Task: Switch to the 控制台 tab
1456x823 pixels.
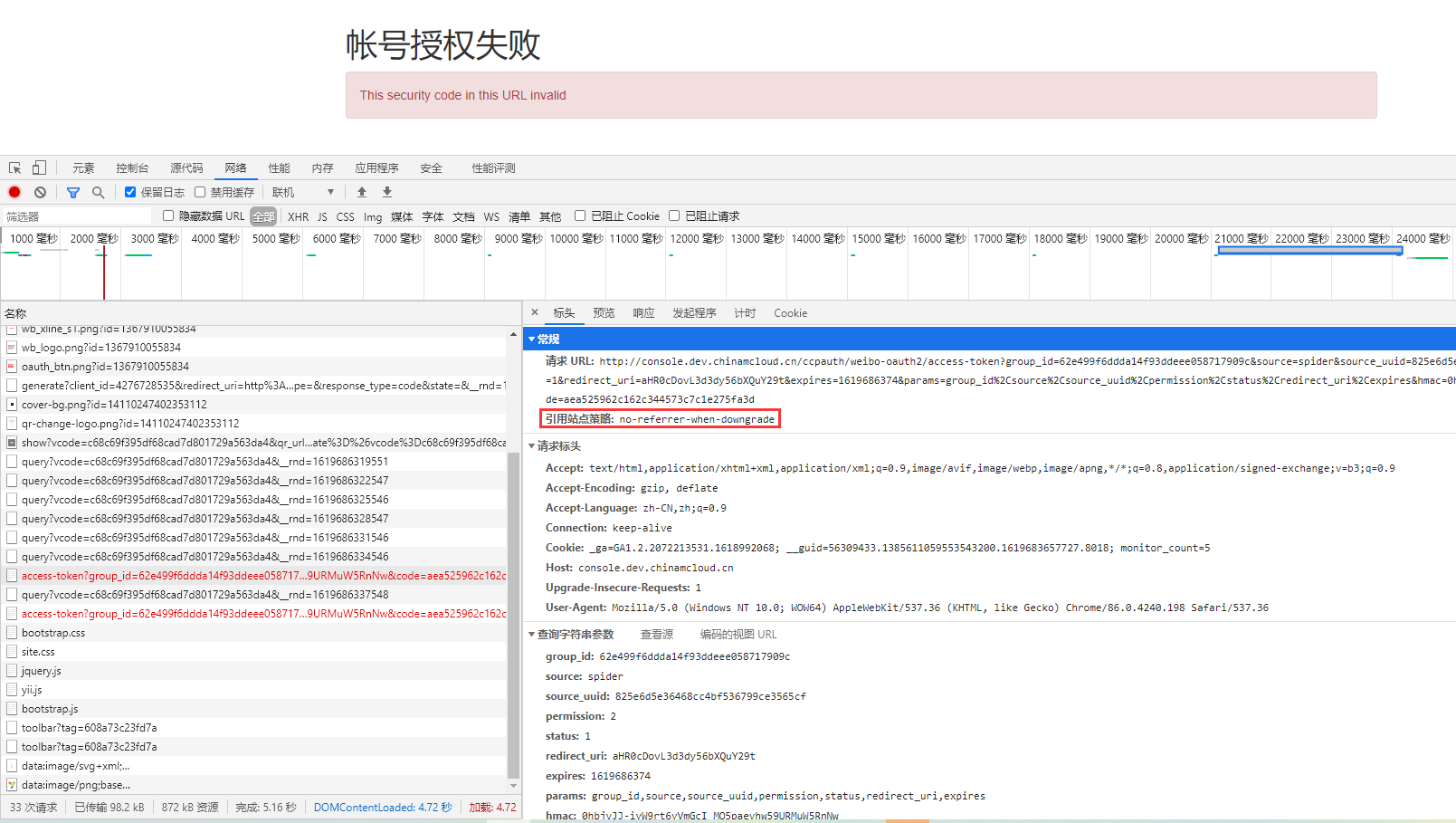Action: pos(132,168)
